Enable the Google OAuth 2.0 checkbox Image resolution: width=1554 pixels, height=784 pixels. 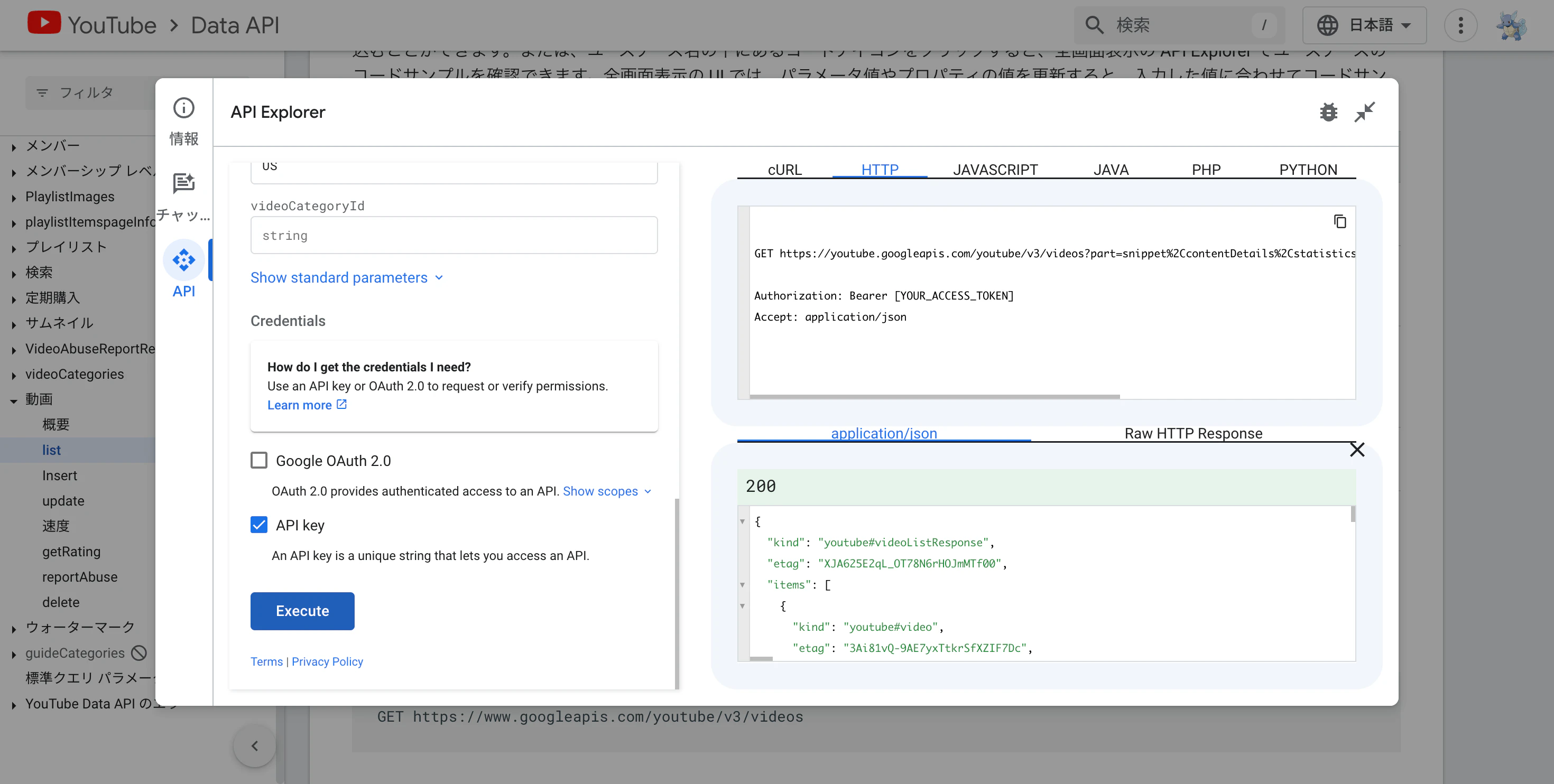coord(259,461)
